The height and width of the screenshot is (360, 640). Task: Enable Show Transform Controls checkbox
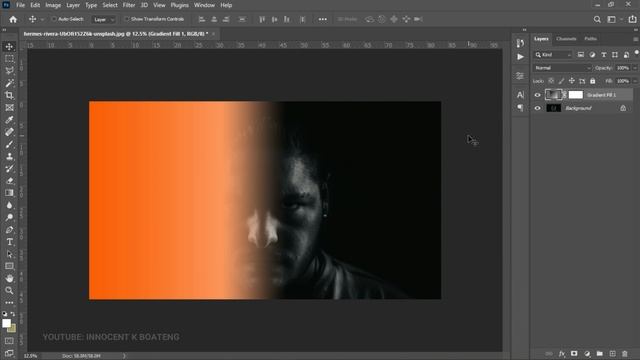tap(127, 19)
